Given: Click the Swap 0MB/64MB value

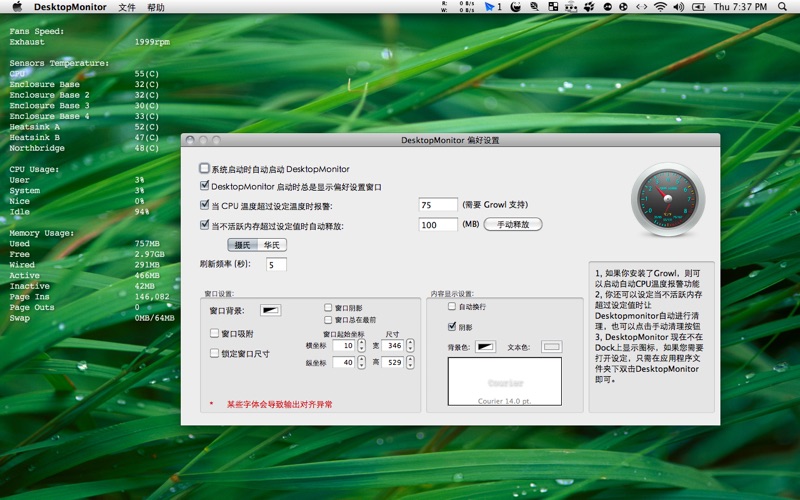Looking at the screenshot, I should coord(155,318).
